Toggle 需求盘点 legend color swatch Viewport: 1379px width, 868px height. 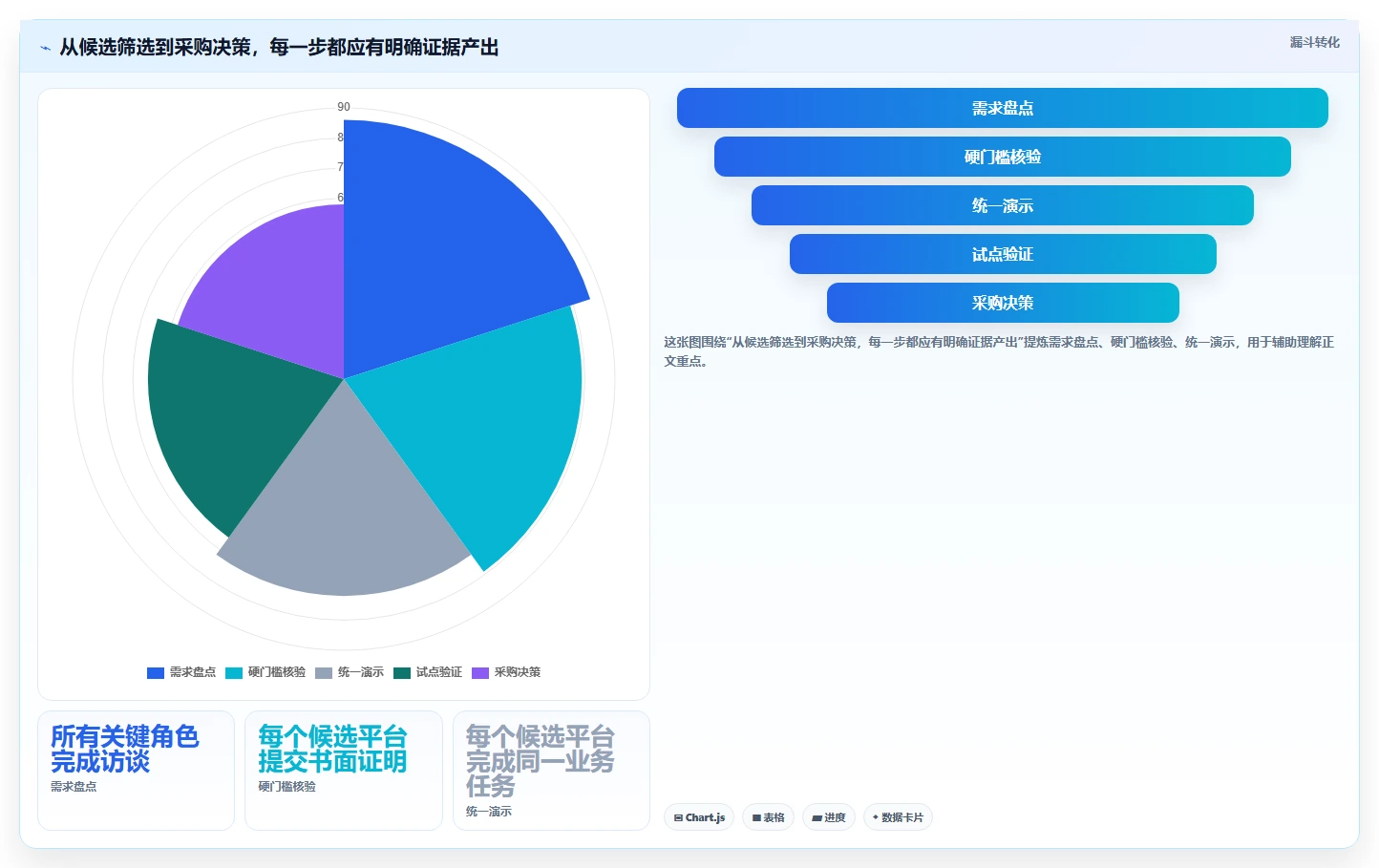point(156,672)
